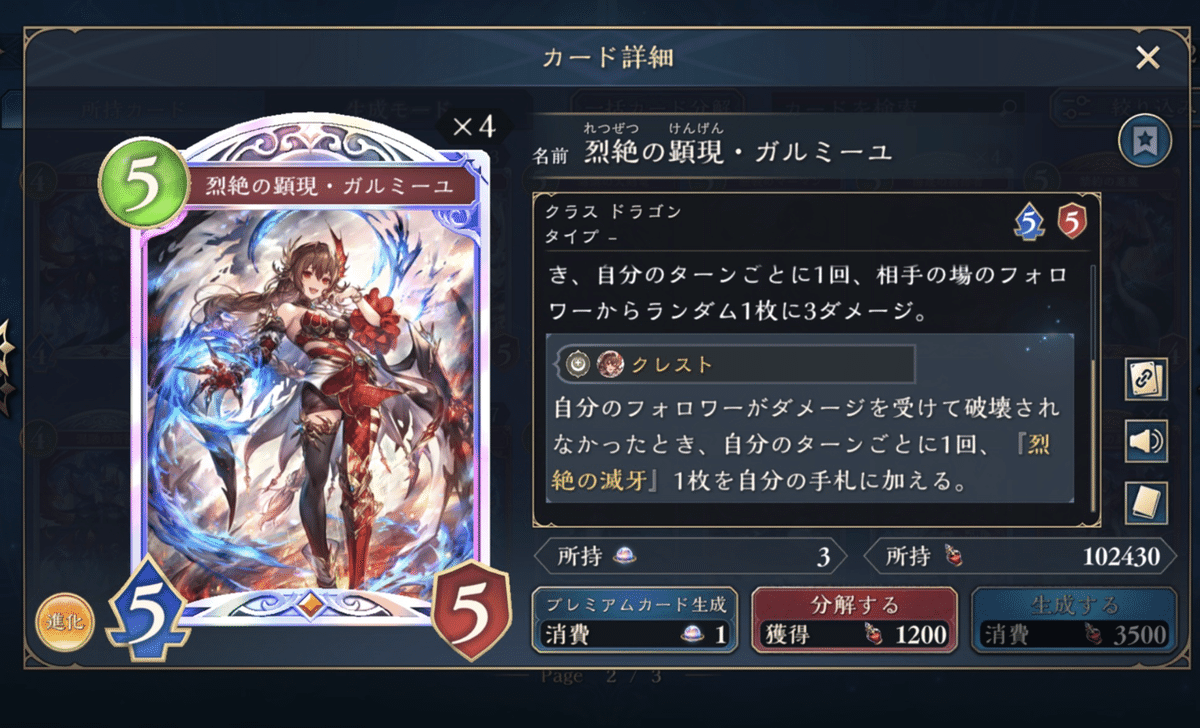This screenshot has width=1200, height=728.
Task: Click the プレミアムカード生成 button
Action: point(635,620)
